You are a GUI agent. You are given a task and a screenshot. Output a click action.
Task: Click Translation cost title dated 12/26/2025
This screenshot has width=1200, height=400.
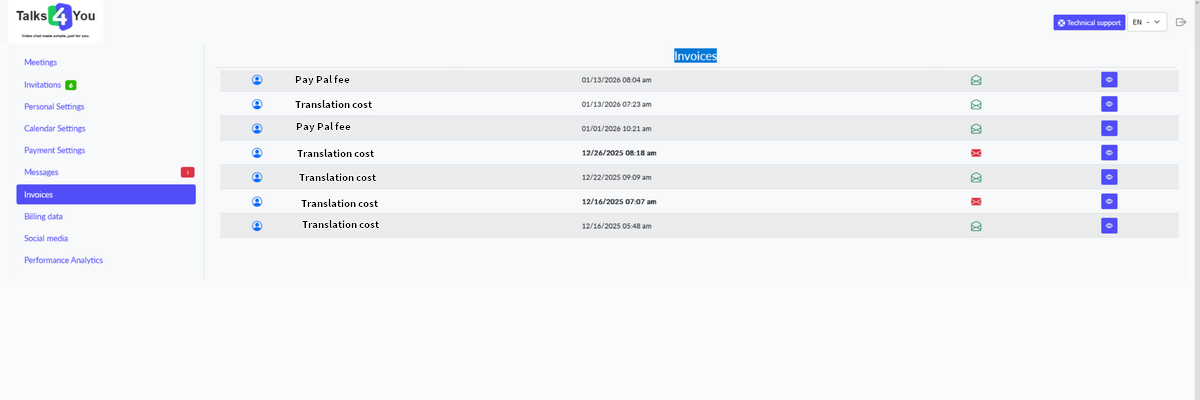point(335,153)
